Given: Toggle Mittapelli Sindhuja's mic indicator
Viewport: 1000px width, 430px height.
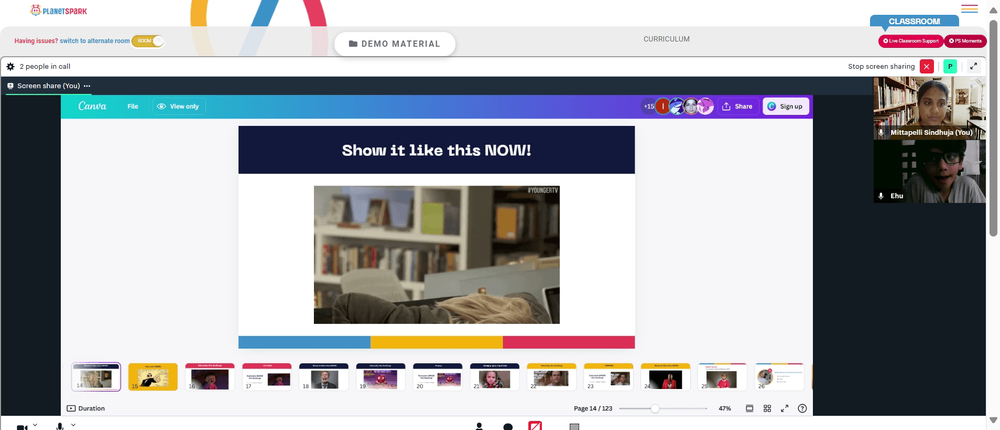Looking at the screenshot, I should [881, 132].
